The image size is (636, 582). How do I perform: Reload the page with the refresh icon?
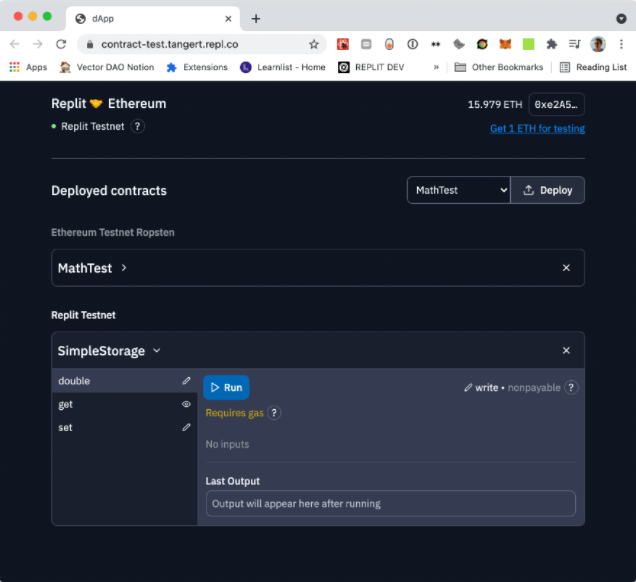61,44
